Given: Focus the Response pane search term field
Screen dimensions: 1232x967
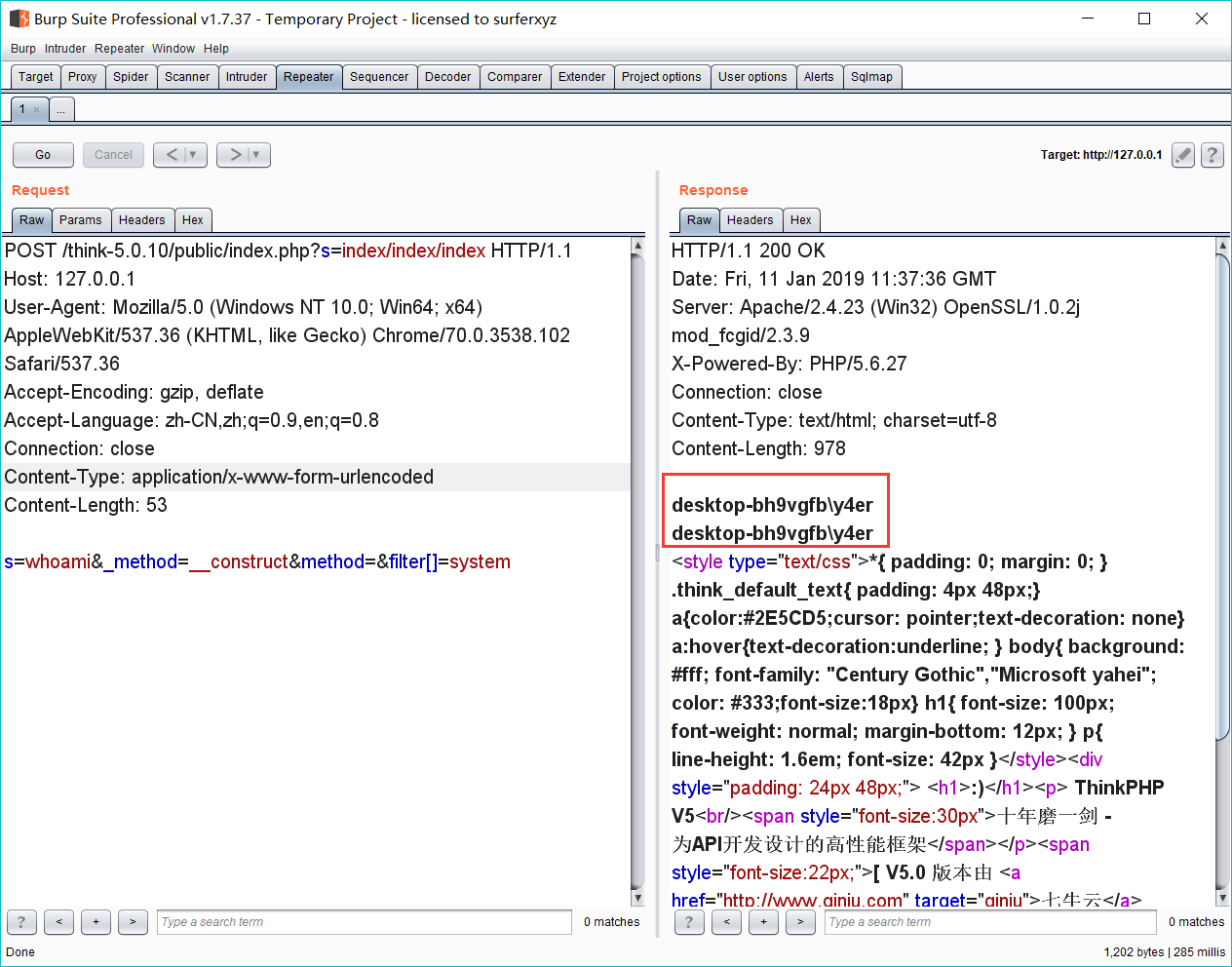Looking at the screenshot, I should coord(991,922).
